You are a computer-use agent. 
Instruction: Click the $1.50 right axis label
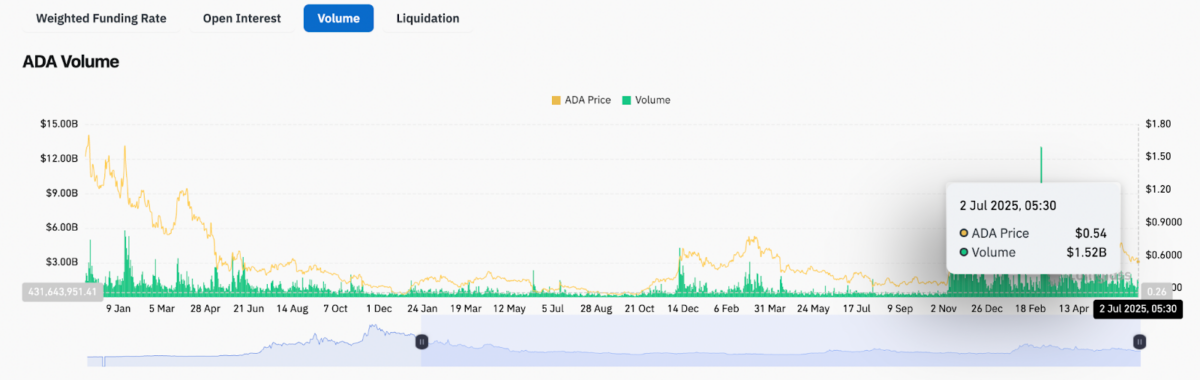pyautogui.click(x=1158, y=156)
